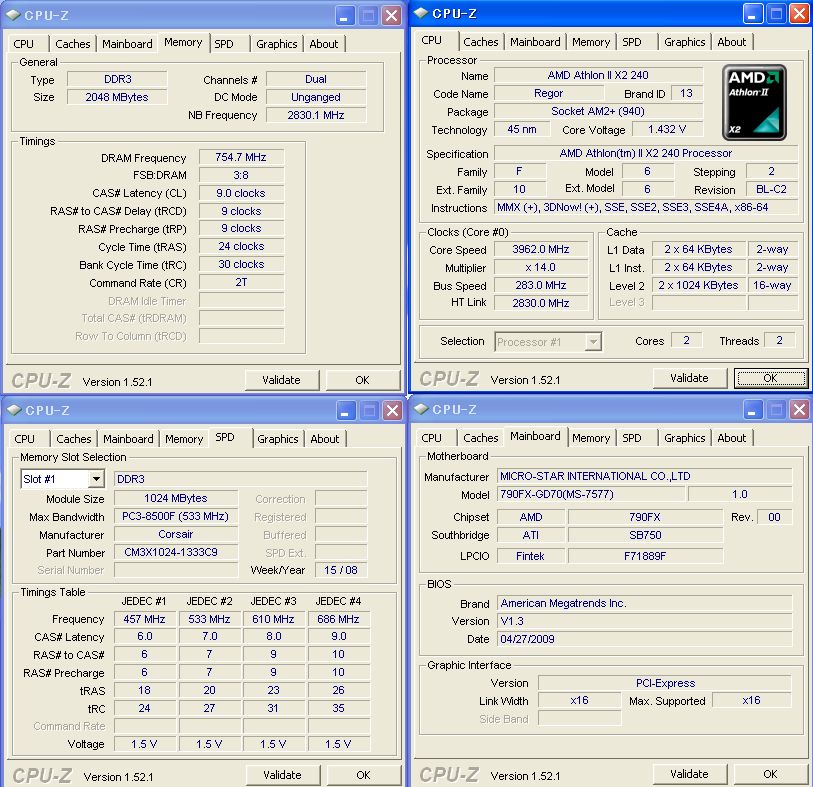Open CPU tab in Memory window
The width and height of the screenshot is (813, 787).
pyautogui.click(x=24, y=44)
